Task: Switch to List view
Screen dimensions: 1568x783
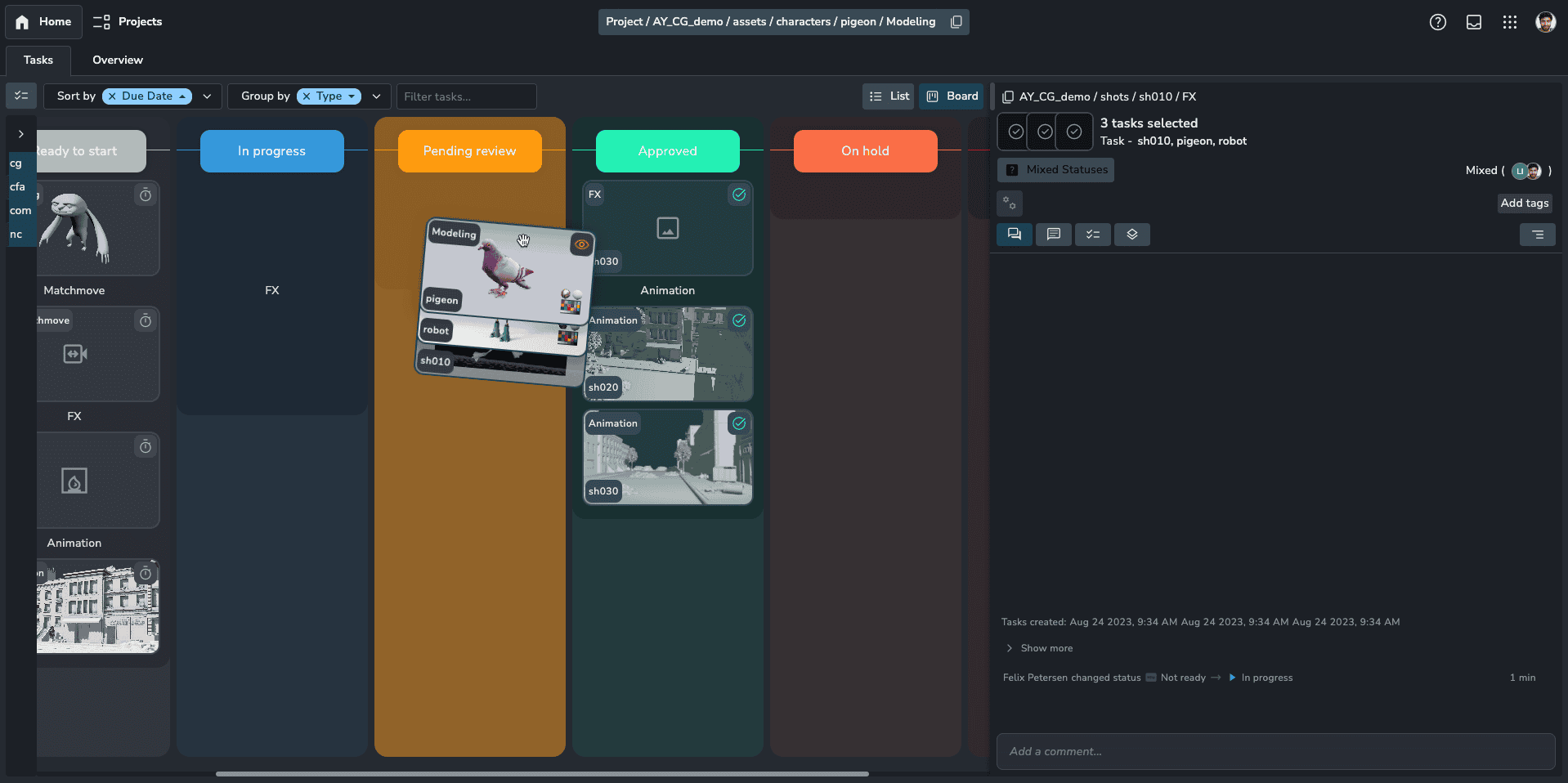Action: pos(889,96)
